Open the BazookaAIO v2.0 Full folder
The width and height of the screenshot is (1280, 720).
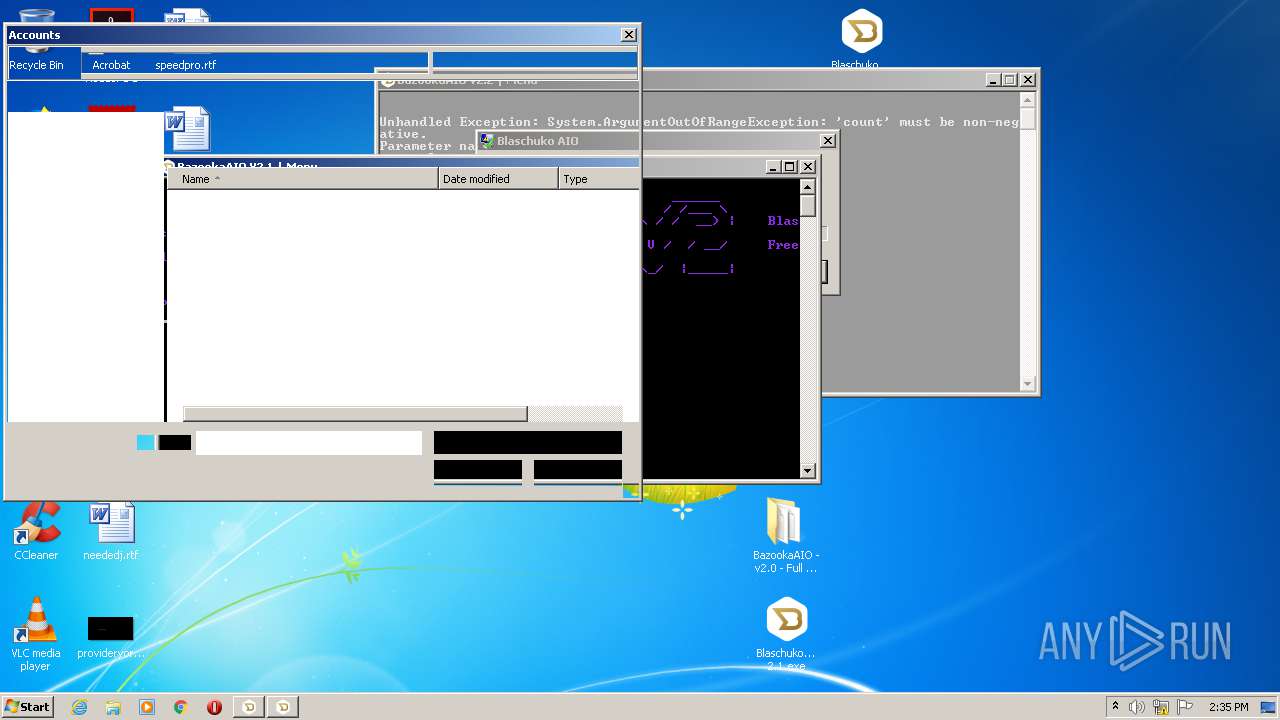tap(786, 535)
